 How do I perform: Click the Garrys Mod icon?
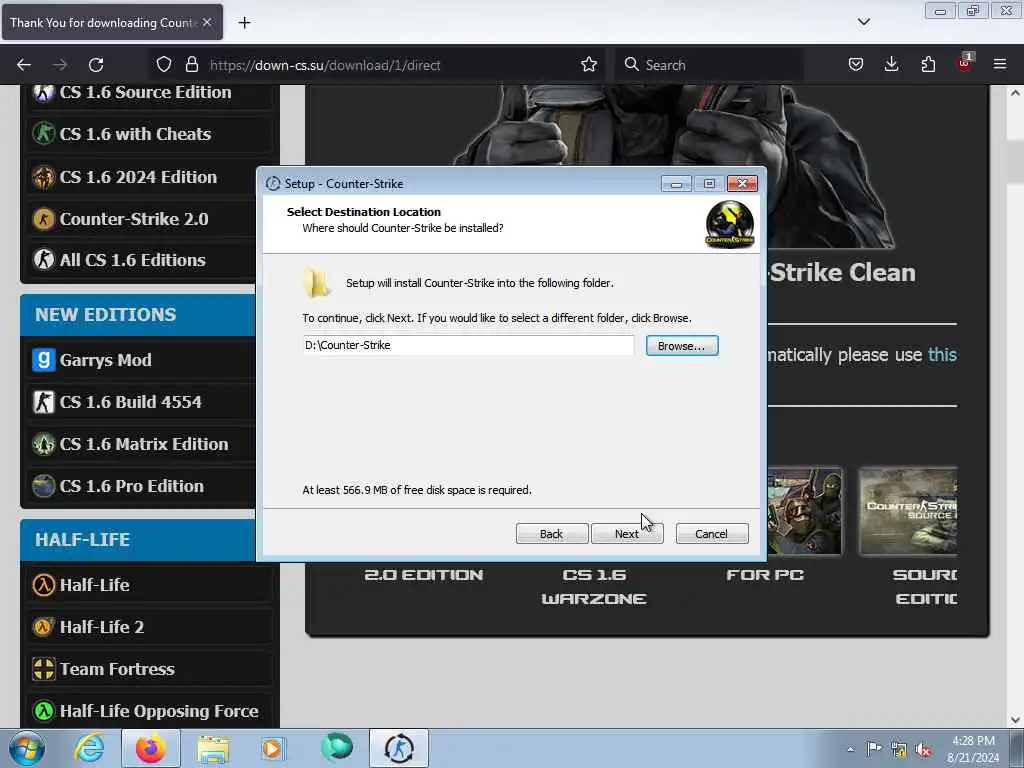[44, 360]
